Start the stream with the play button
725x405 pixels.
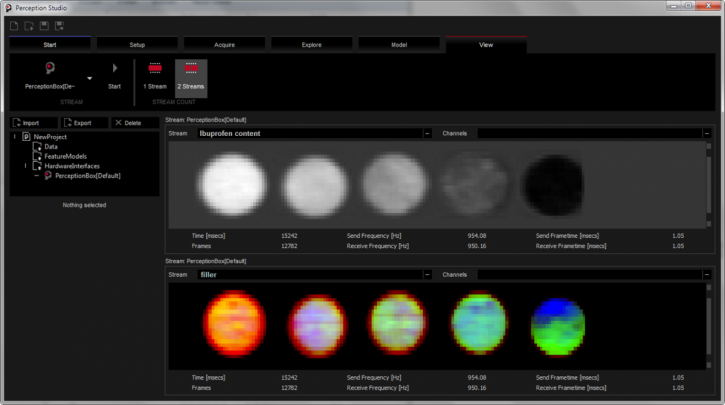115,68
